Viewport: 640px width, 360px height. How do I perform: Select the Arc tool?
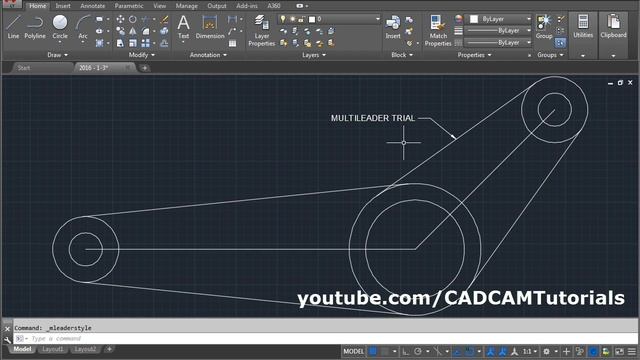[83, 27]
